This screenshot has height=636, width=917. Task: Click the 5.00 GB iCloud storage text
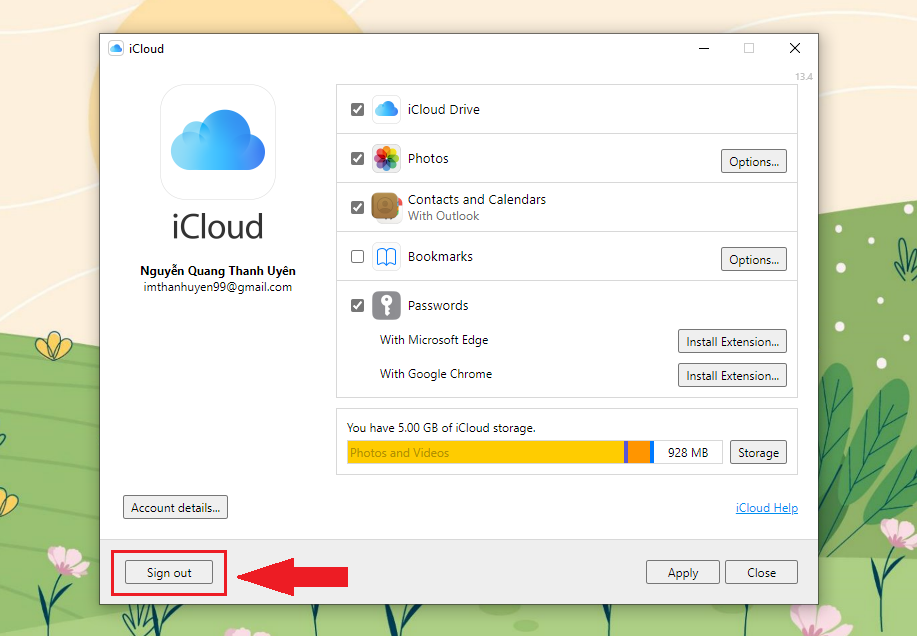(441, 428)
